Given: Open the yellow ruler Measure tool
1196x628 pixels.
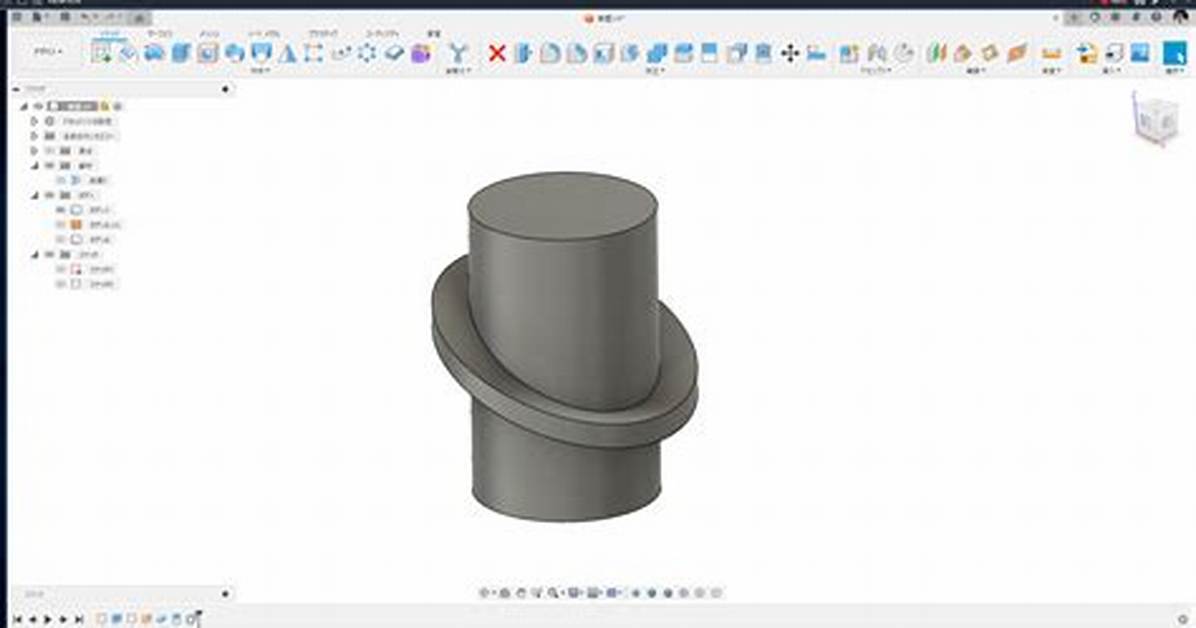Looking at the screenshot, I should click(1052, 53).
